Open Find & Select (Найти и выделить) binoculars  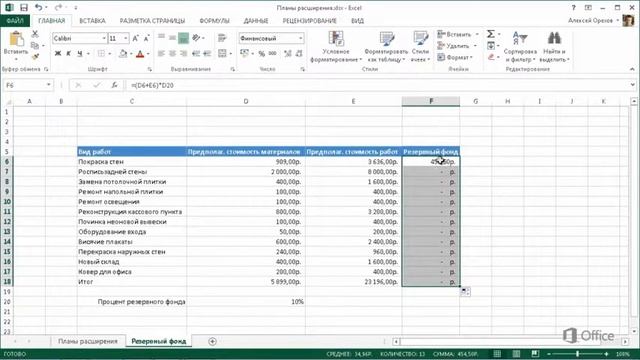pyautogui.click(x=554, y=47)
